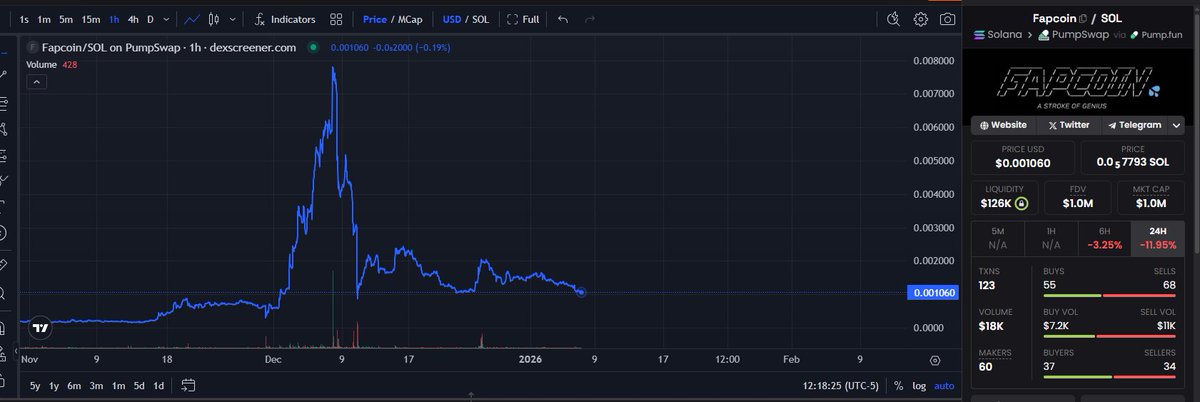Click the lock drawings icon in sidebar
Screen dimensions: 1200x402
pos(4,381)
